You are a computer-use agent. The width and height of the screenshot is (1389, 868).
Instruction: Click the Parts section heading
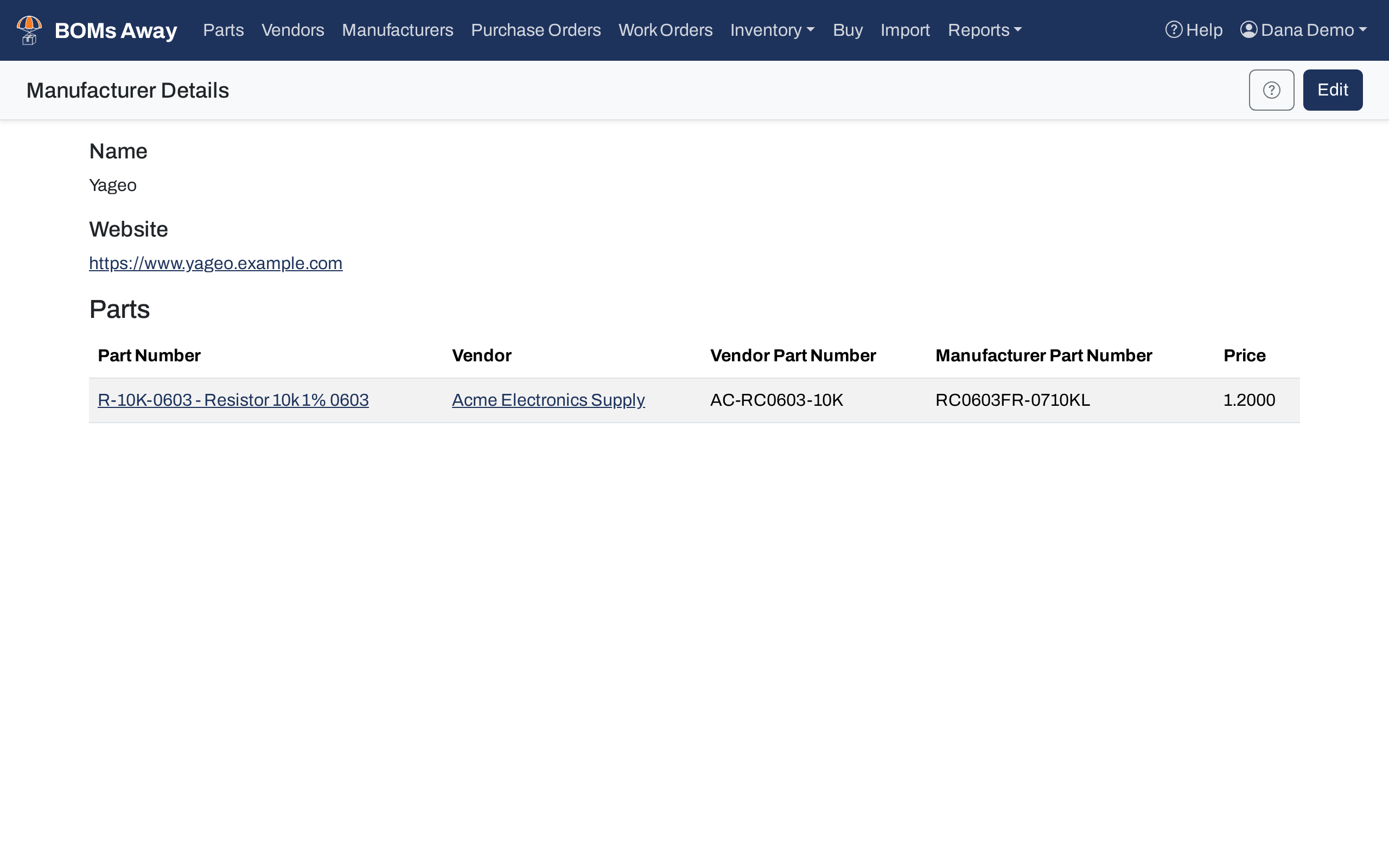(x=119, y=309)
